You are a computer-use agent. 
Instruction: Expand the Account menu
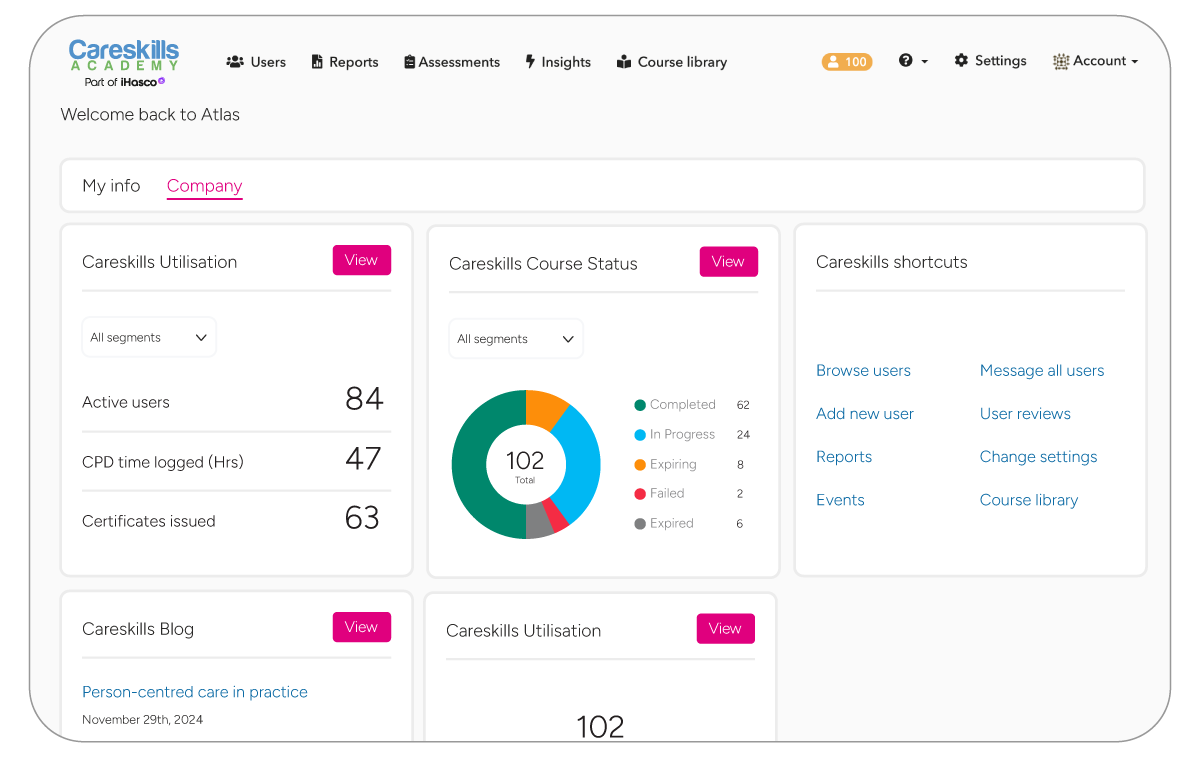1096,61
